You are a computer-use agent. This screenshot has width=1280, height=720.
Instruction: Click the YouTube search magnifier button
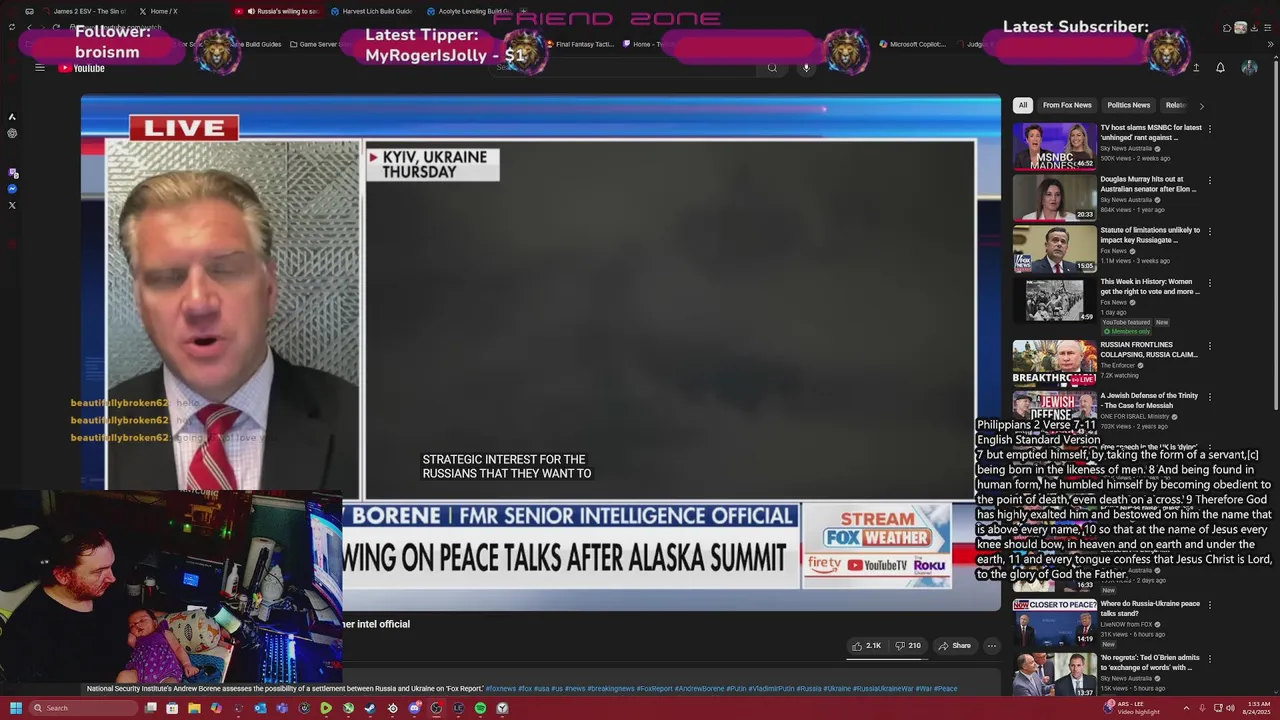point(772,68)
